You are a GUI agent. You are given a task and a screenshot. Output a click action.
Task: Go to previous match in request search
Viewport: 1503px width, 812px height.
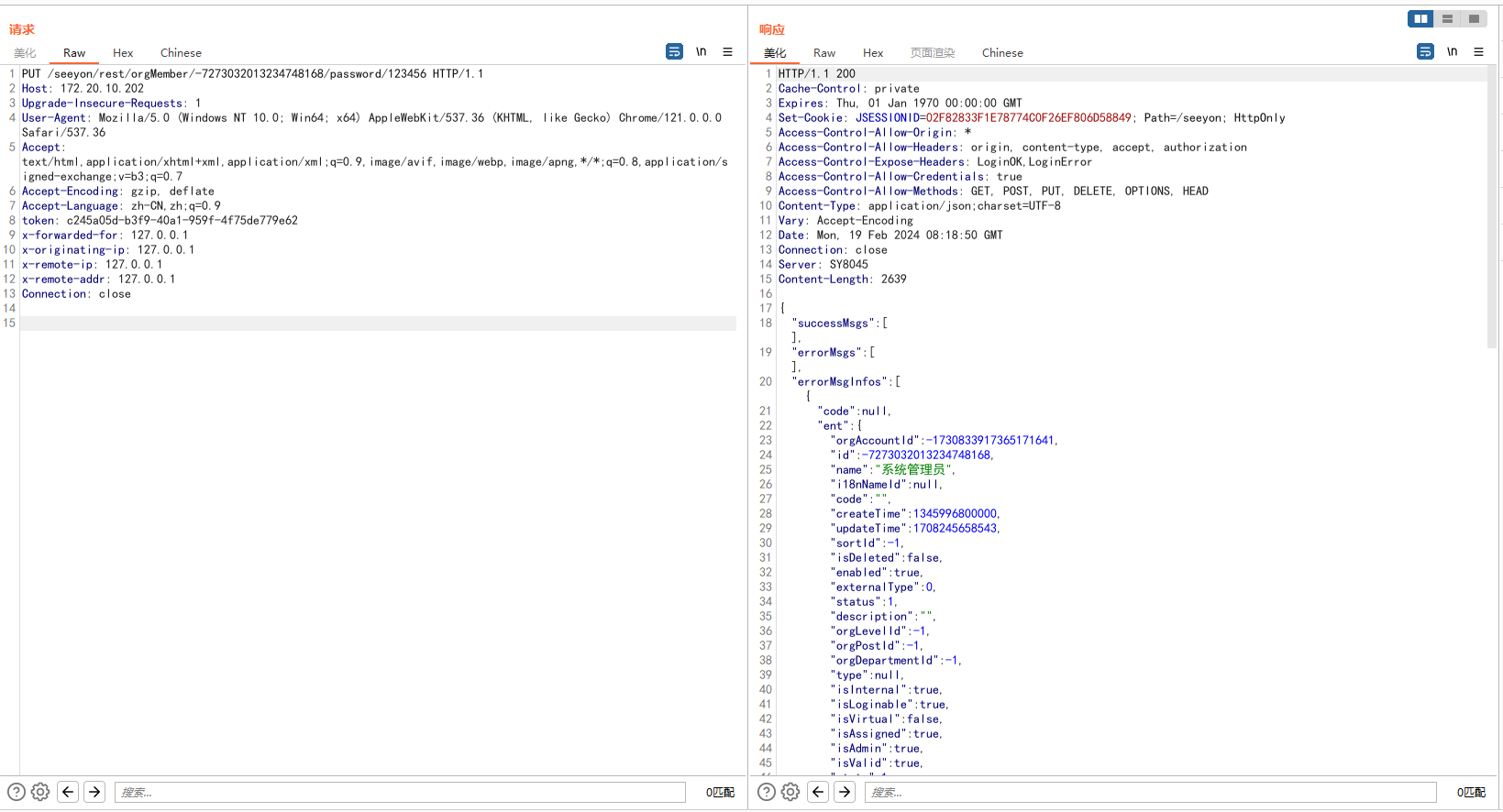pos(68,792)
